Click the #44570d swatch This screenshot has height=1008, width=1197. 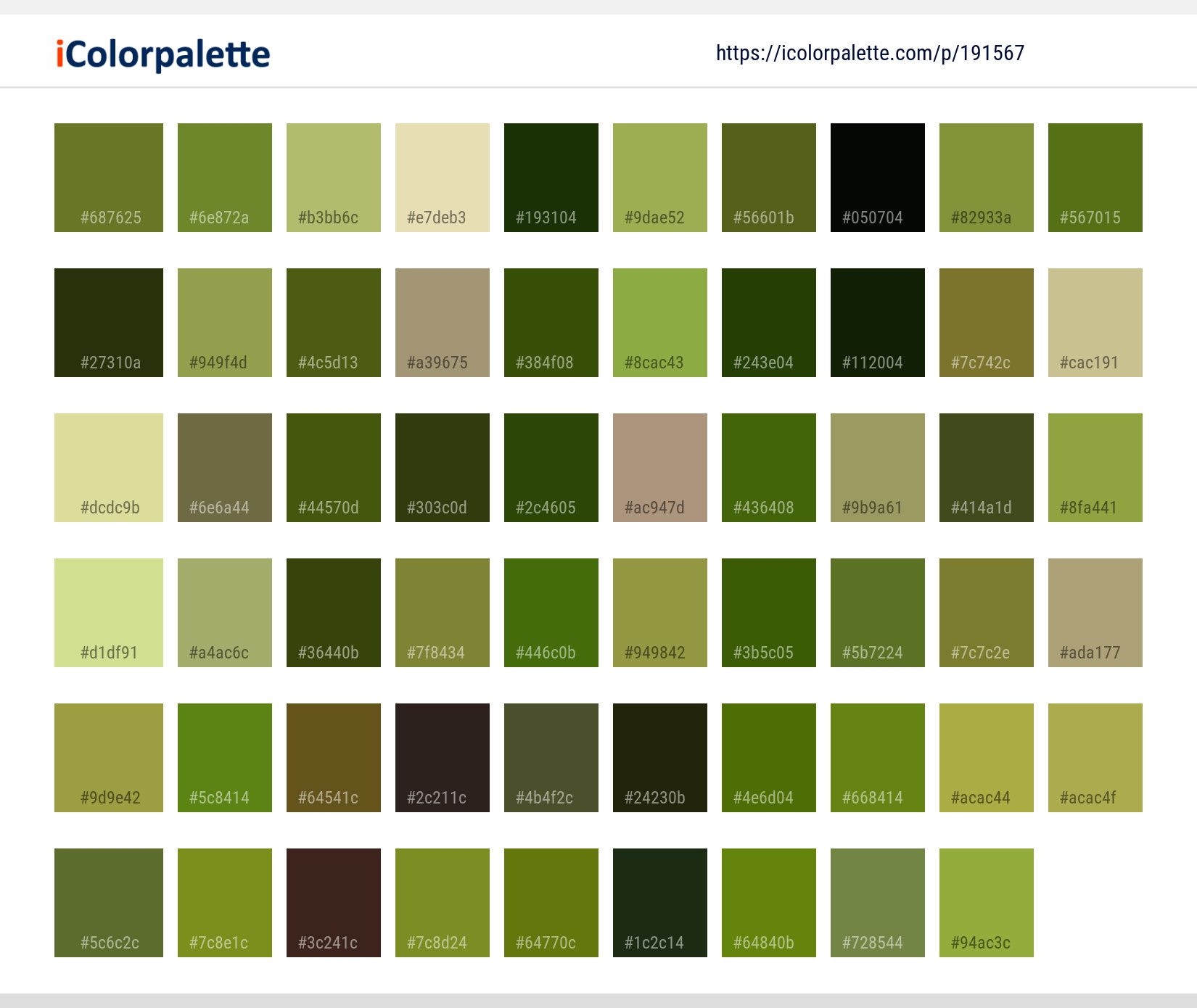tap(334, 468)
